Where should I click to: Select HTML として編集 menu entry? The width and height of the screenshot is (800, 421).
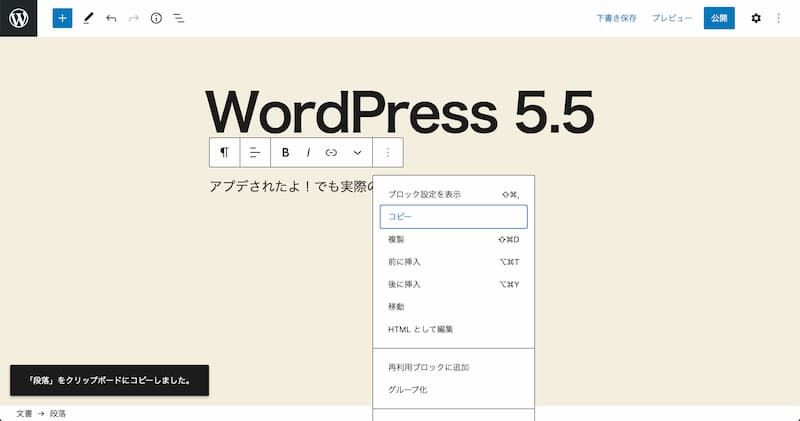click(x=454, y=329)
